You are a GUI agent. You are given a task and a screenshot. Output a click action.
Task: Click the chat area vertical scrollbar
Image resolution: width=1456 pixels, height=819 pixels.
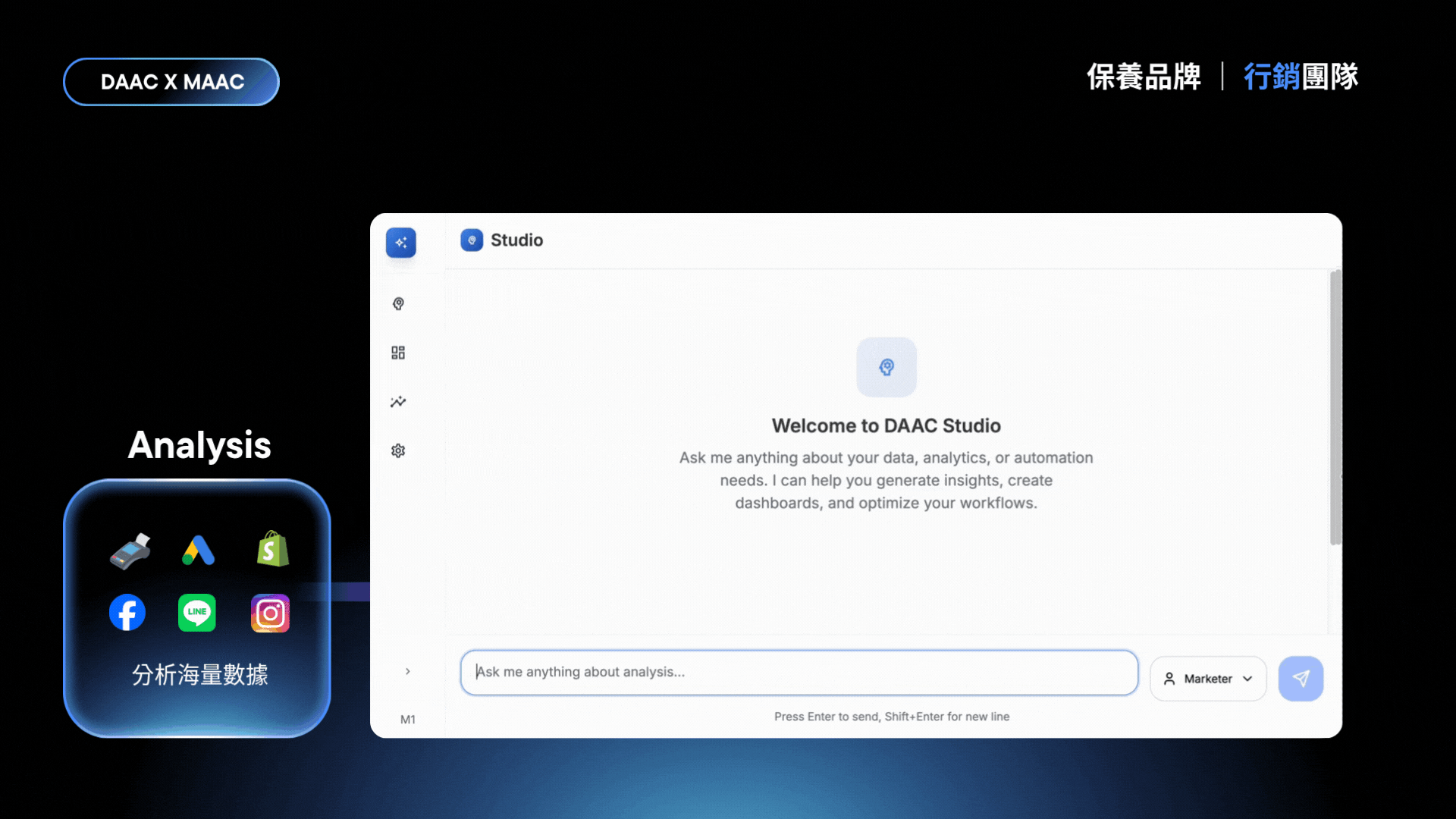1335,407
